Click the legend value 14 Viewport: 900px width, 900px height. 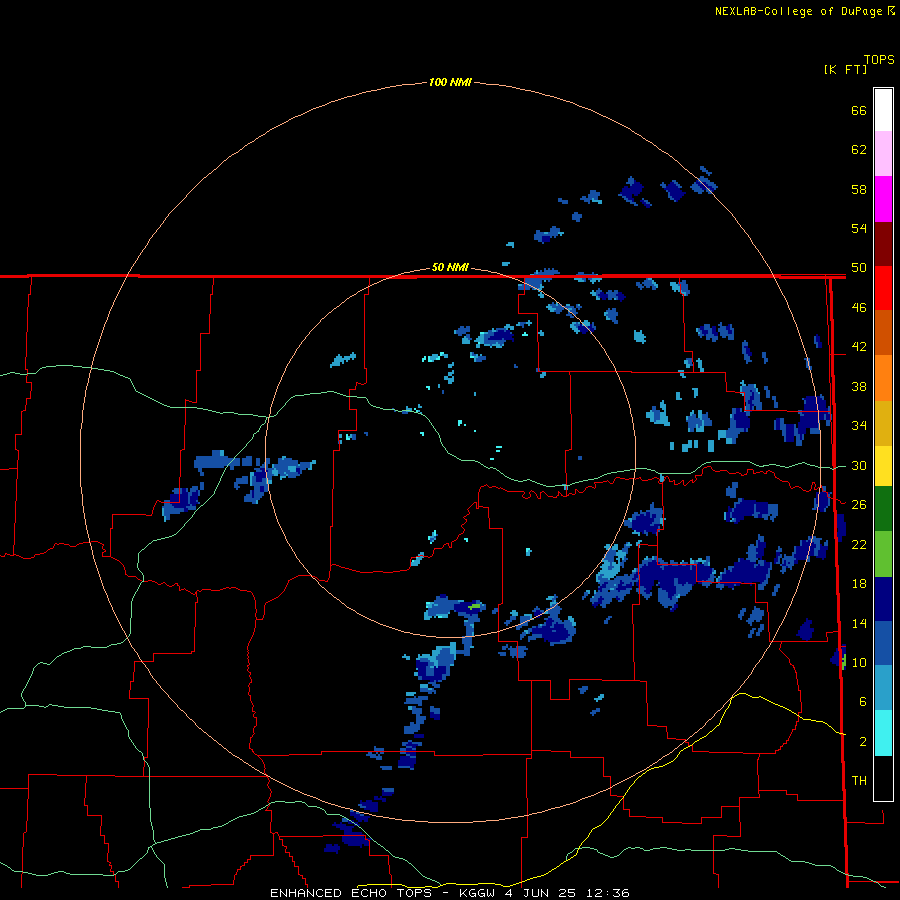[x=859, y=623]
